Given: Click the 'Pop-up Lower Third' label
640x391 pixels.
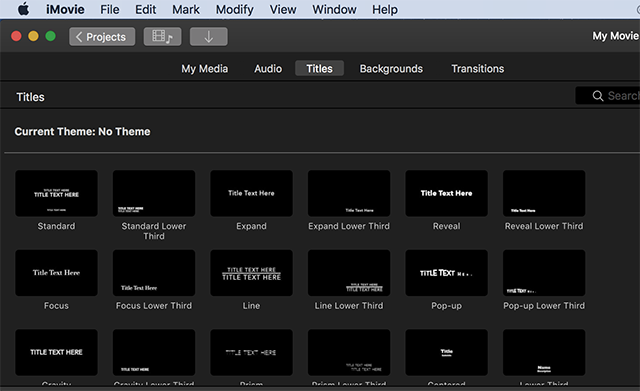Looking at the screenshot, I should pos(544,306).
